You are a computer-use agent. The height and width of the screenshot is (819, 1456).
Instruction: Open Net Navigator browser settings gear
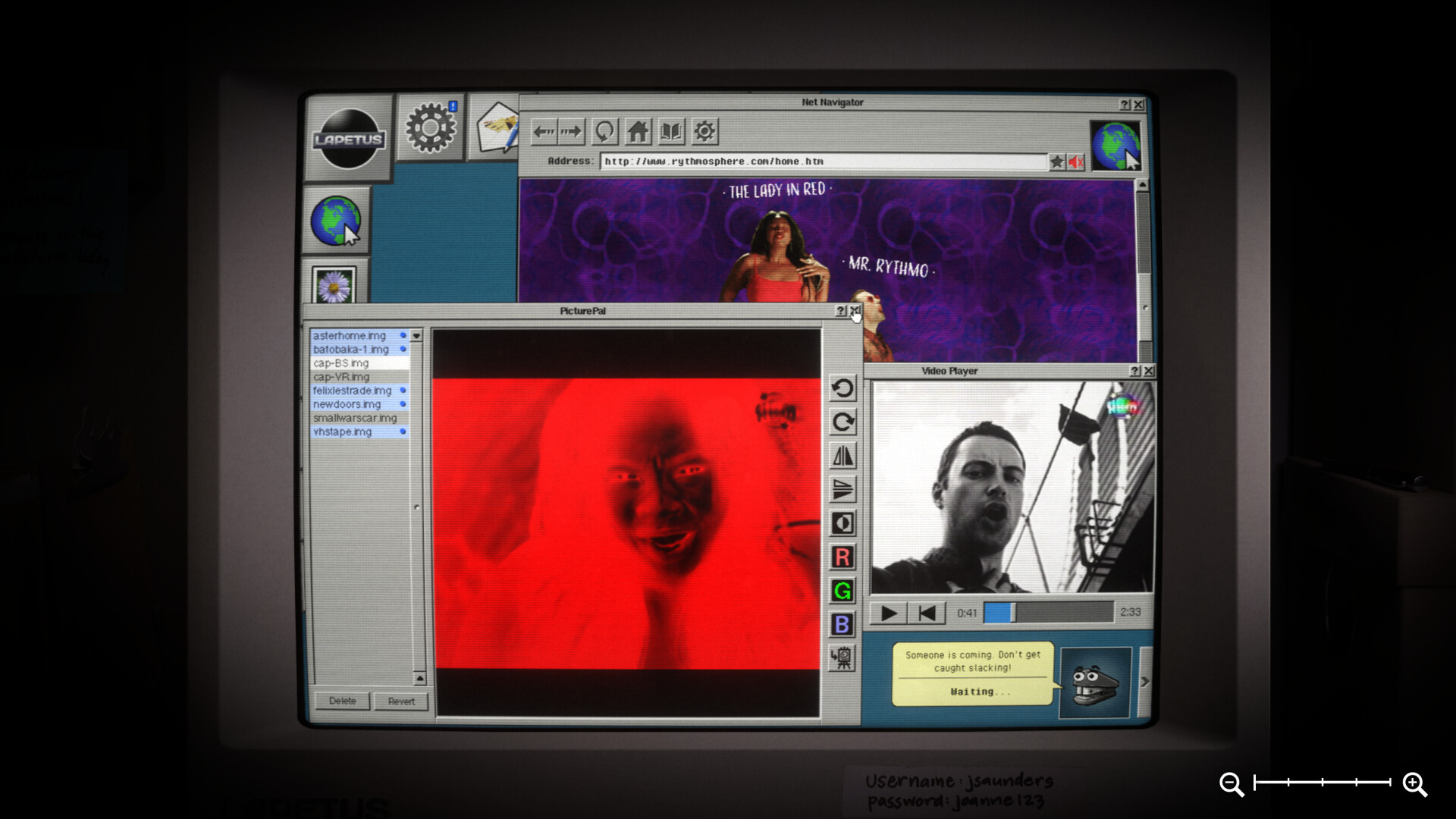pyautogui.click(x=704, y=131)
